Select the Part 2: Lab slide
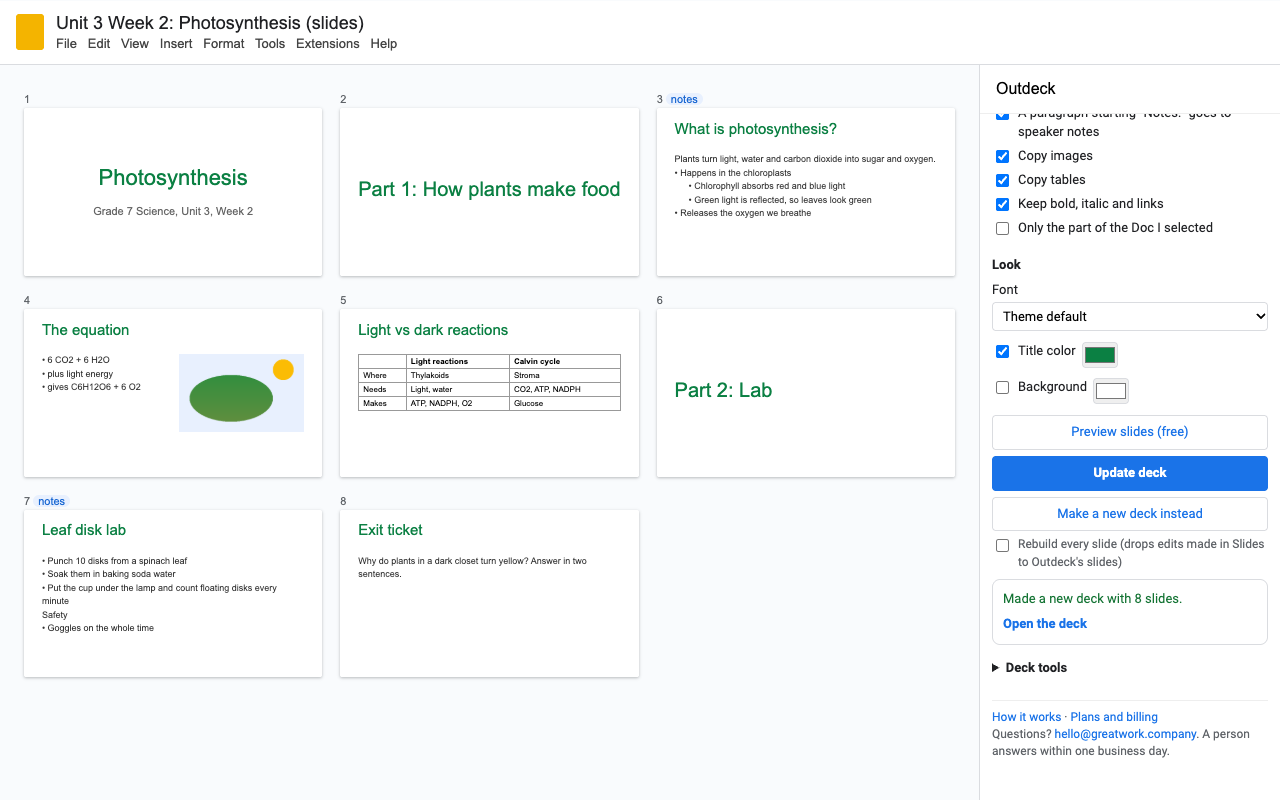Viewport: 1280px width, 800px height. (806, 393)
